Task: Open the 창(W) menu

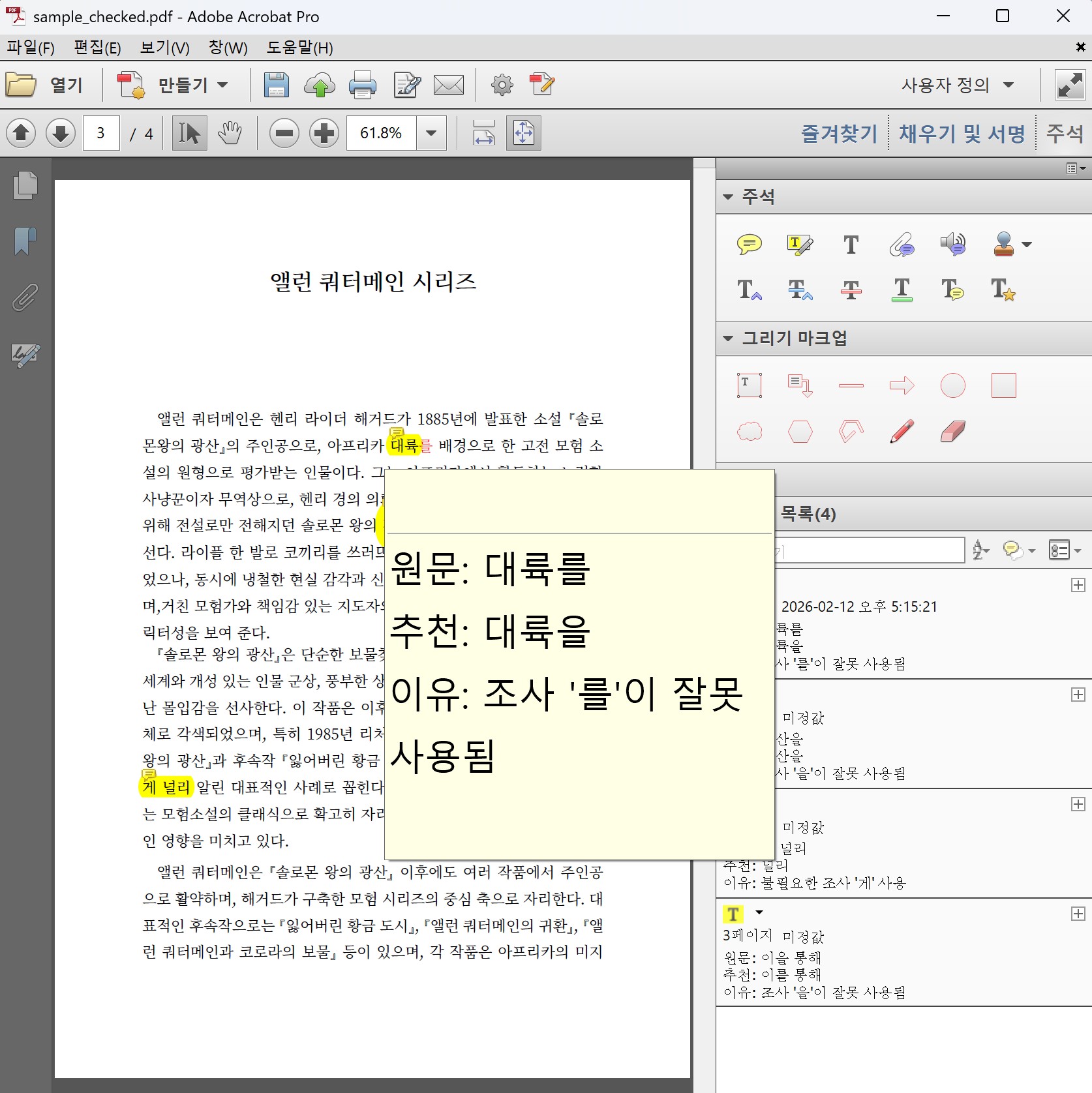Action: [x=228, y=48]
